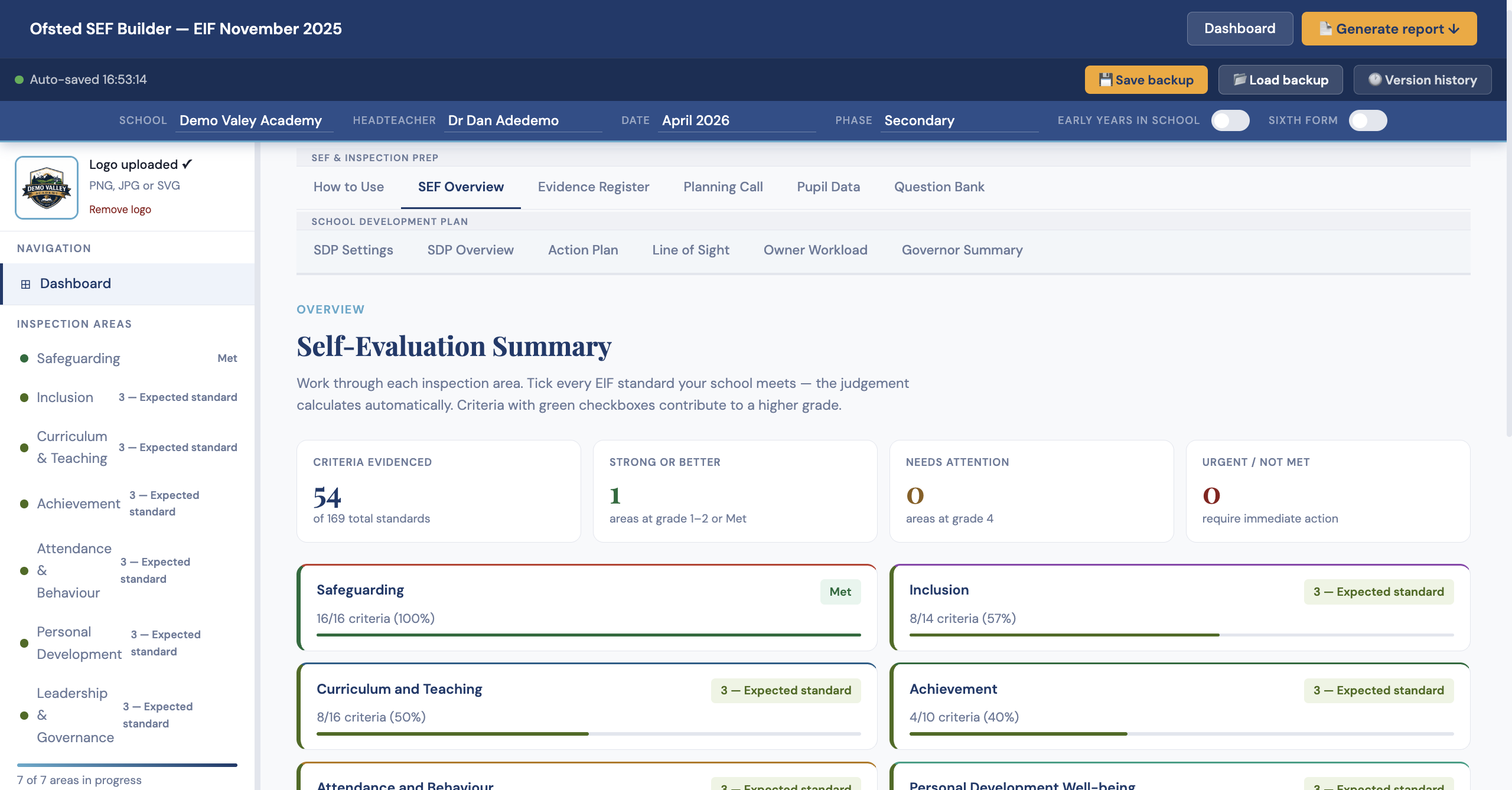The width and height of the screenshot is (1512, 790).
Task: Click the Achievement card progress bar
Action: (1181, 734)
